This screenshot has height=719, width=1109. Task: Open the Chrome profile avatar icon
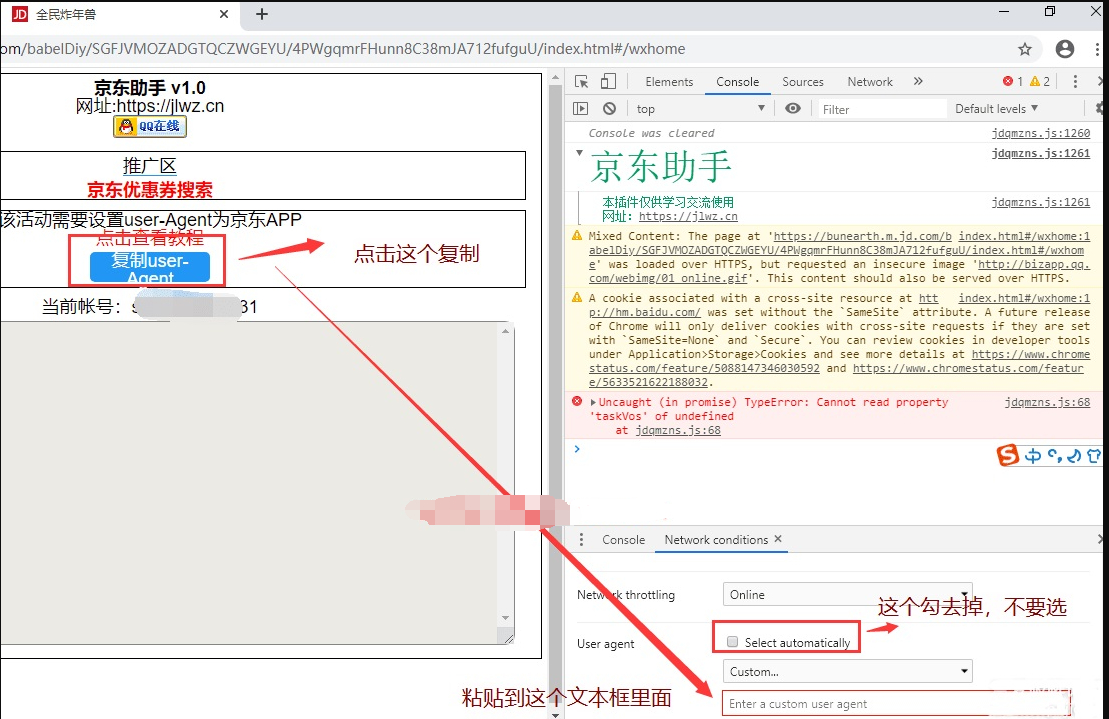(1064, 49)
